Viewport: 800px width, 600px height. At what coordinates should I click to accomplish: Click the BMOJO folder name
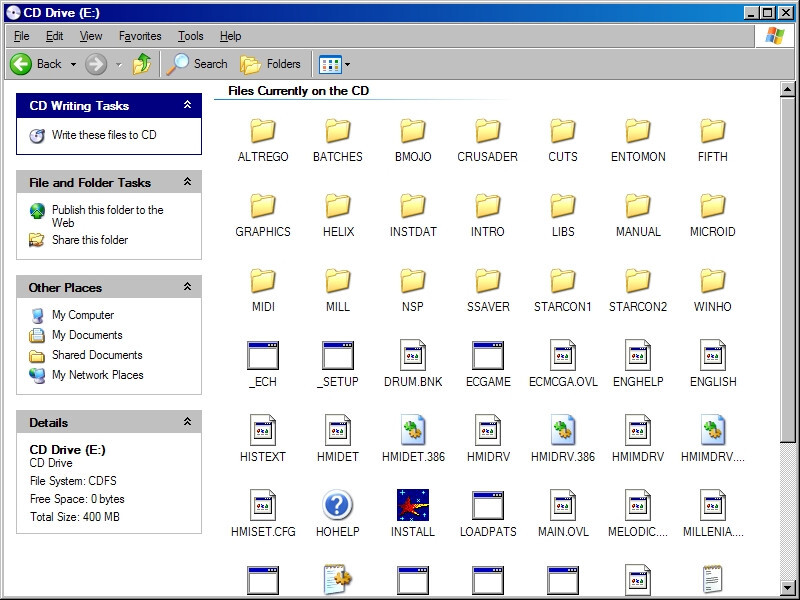pos(413,157)
